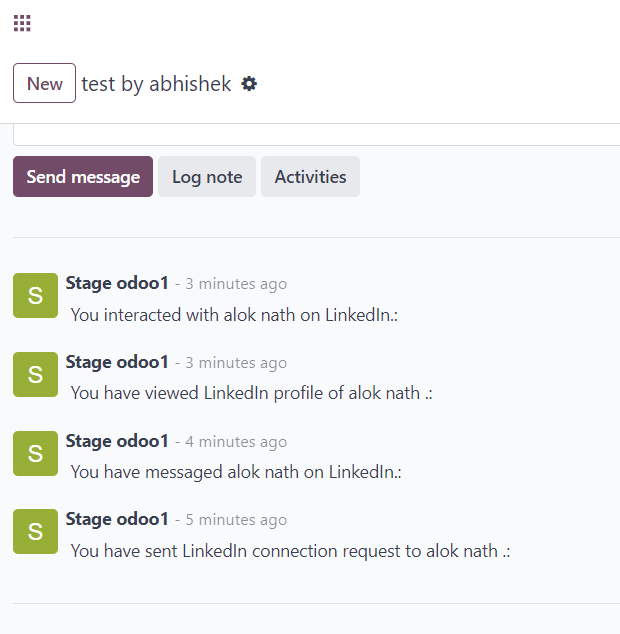Select message 'You interacted with alok nath on LinkedIn'
This screenshot has width=620, height=634.
(235, 315)
